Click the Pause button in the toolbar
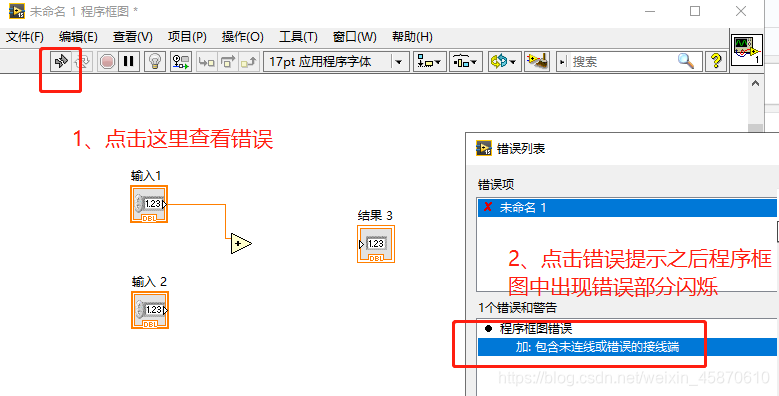Screen dimensions: 779x396 (x=129, y=62)
